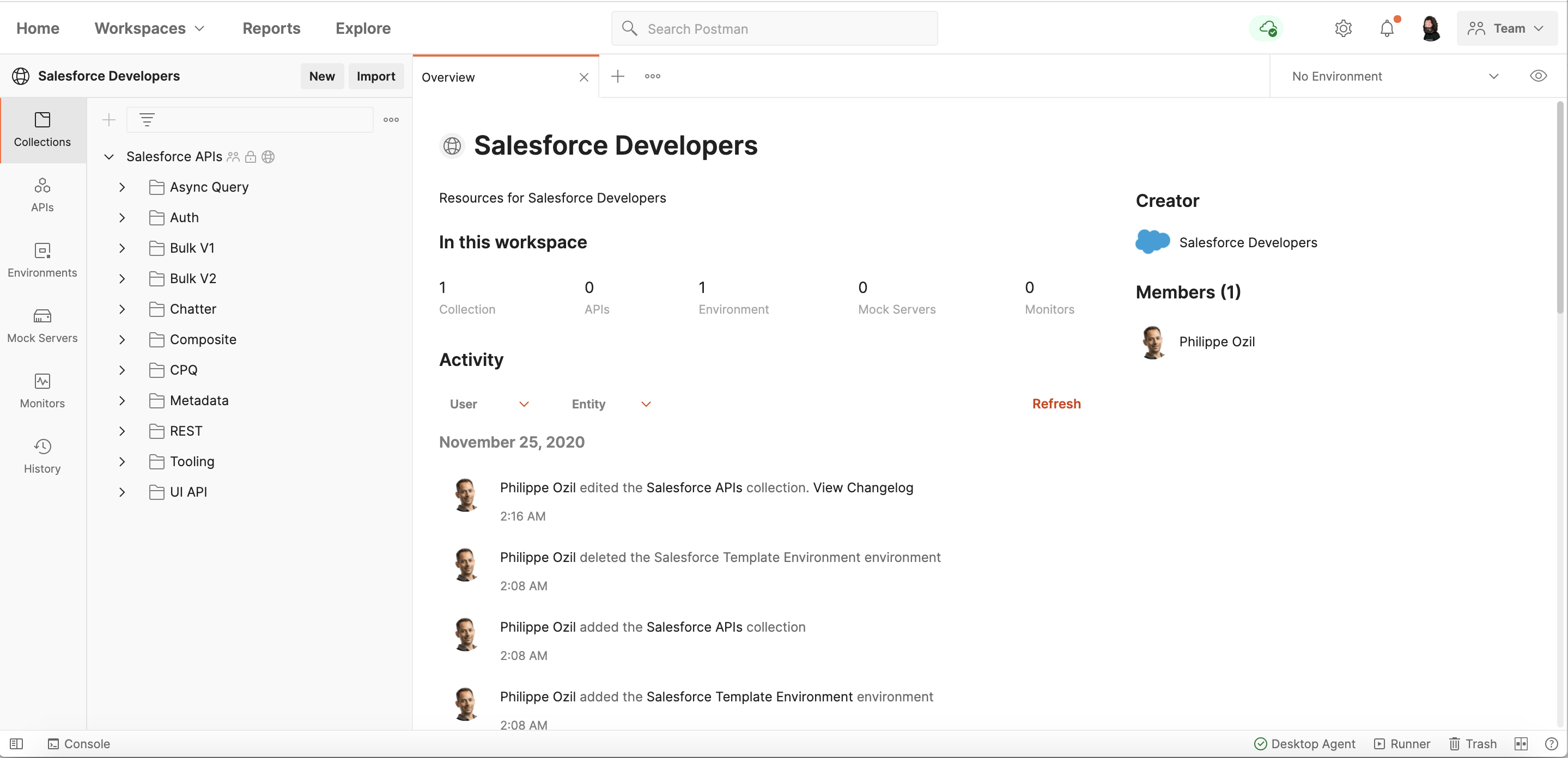Open the notifications bell
The width and height of the screenshot is (1568, 758).
(1387, 29)
